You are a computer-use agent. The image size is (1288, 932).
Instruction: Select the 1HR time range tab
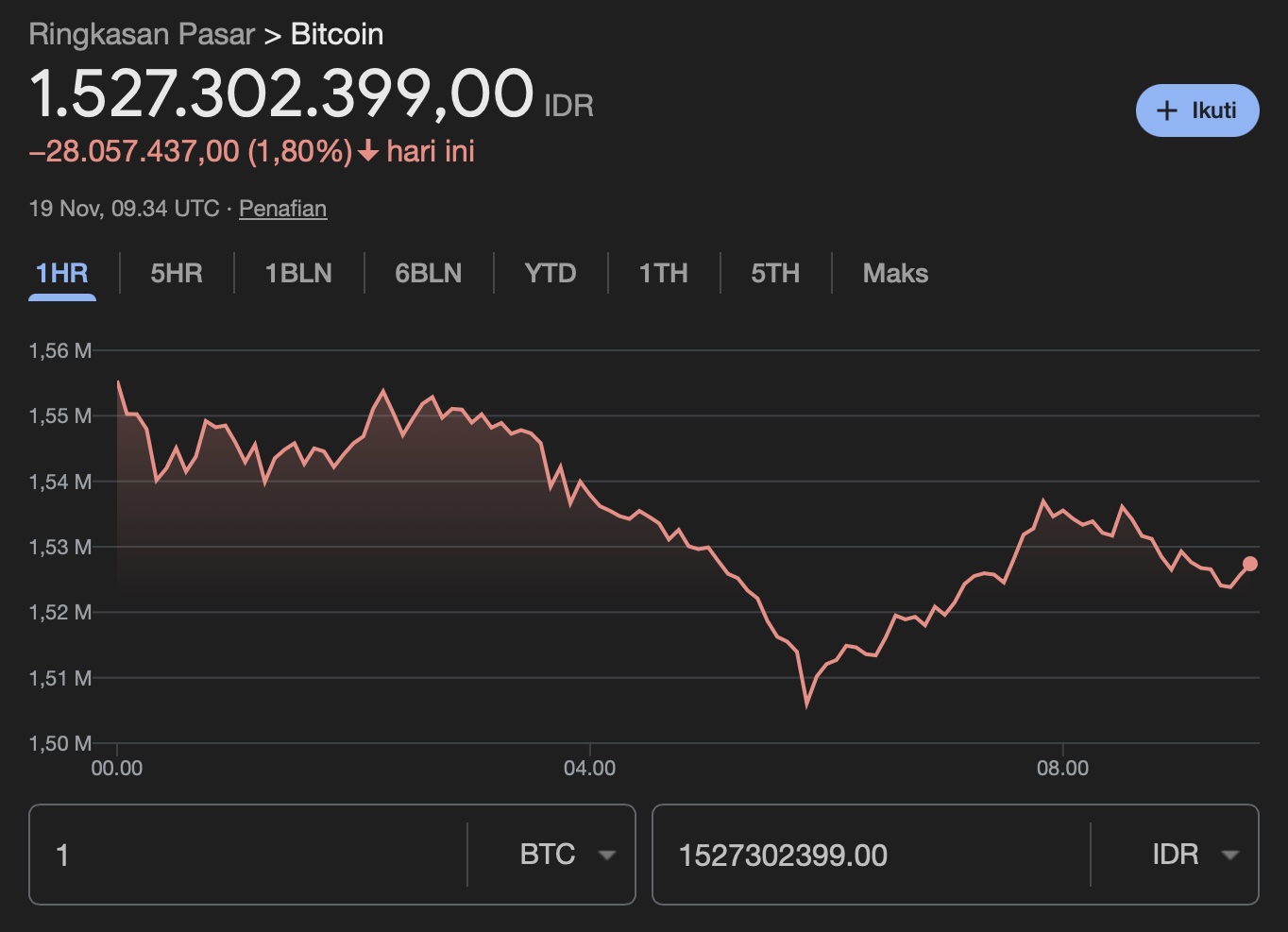click(62, 274)
